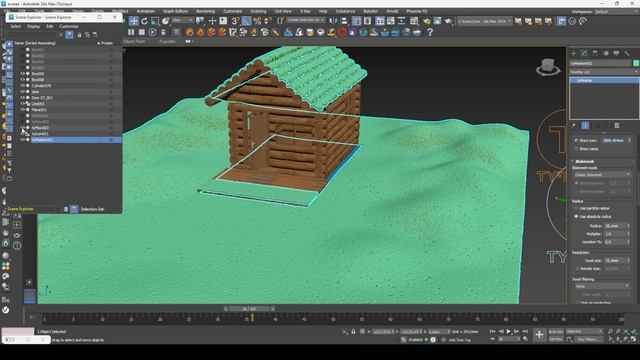640x360 pixels.
Task: Switch to the Motion command panel tab
Action: [606, 53]
